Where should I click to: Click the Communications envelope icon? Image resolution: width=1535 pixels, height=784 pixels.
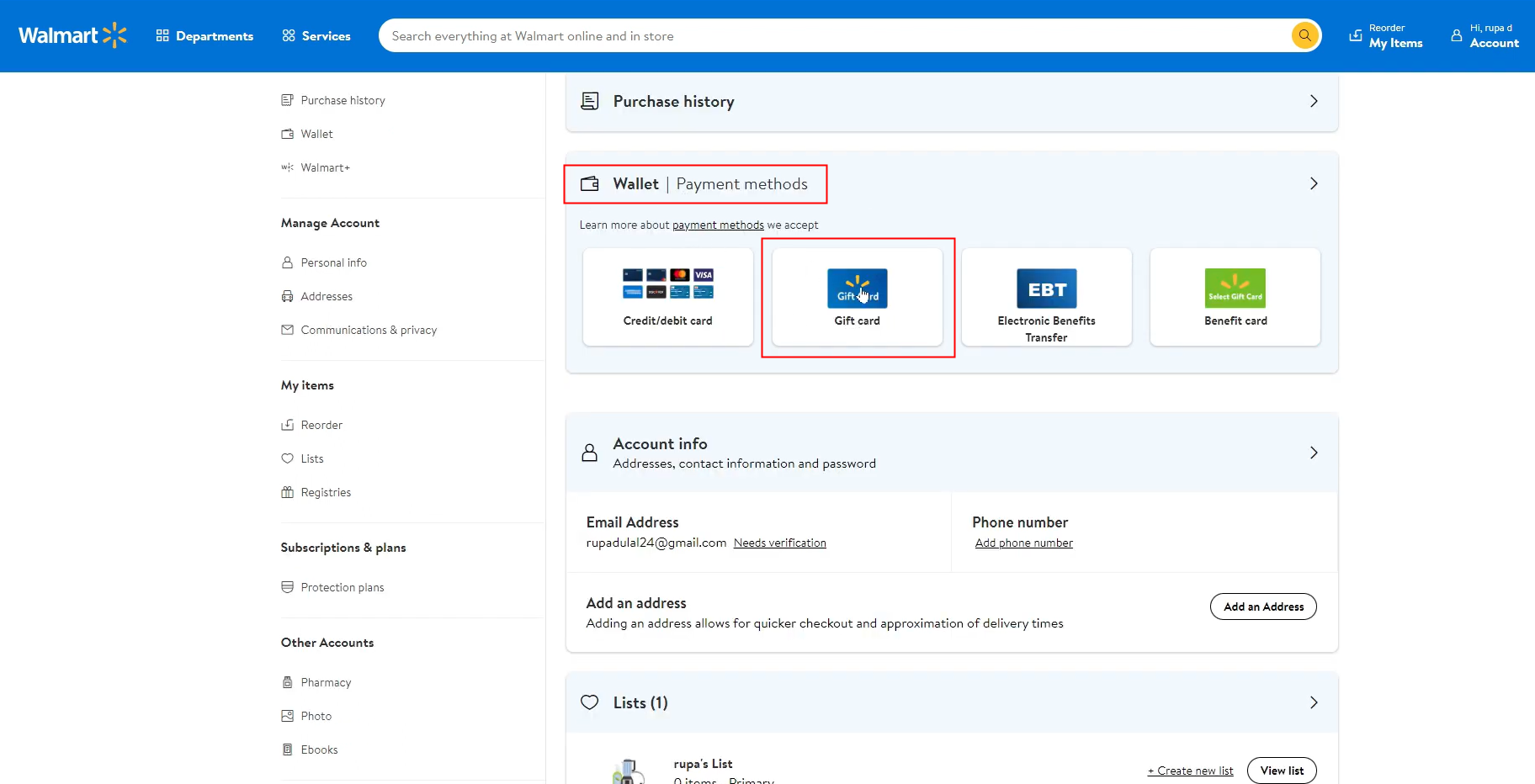[287, 330]
